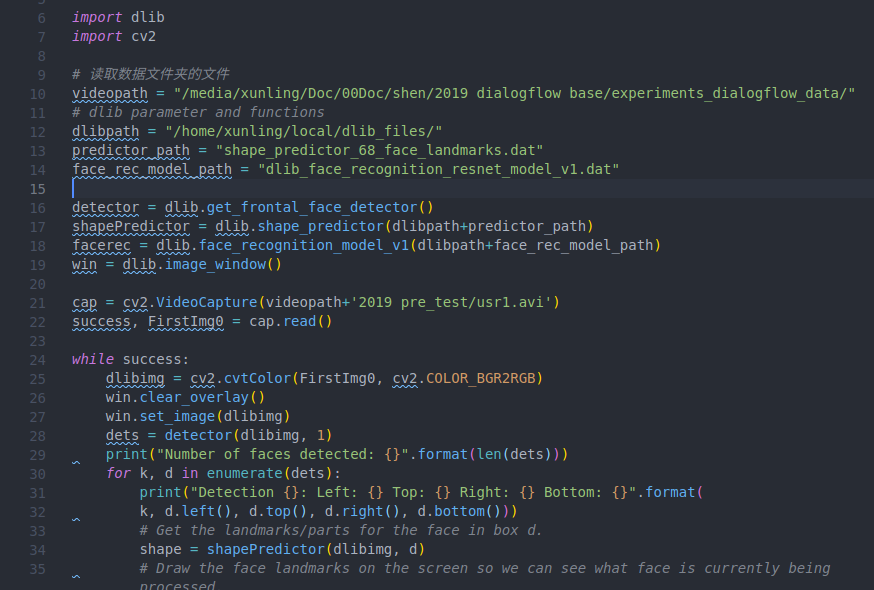Click the 'while' keyword on line 24
874x590 pixels.
[93, 359]
